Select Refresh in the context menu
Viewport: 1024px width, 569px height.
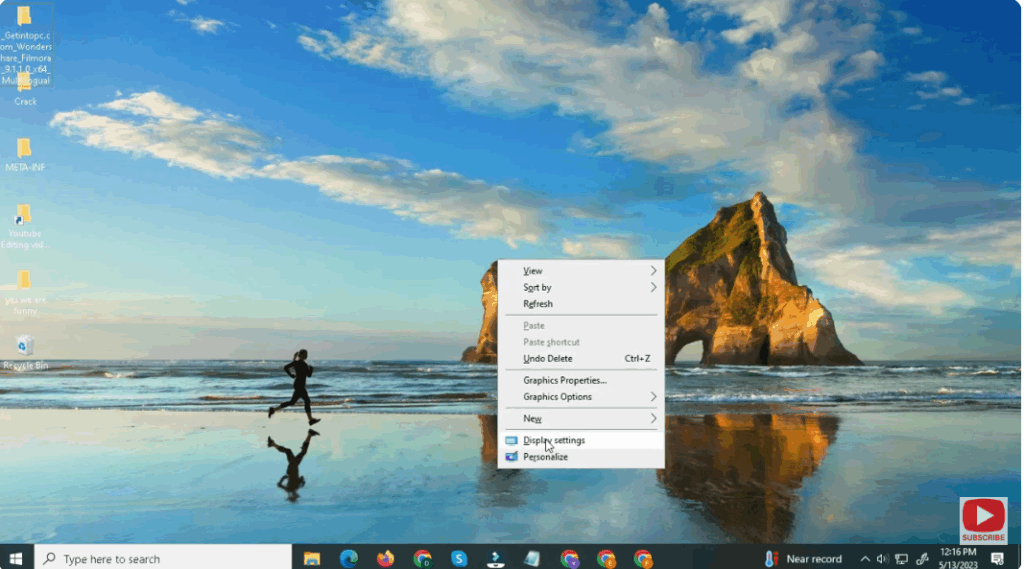581,304
